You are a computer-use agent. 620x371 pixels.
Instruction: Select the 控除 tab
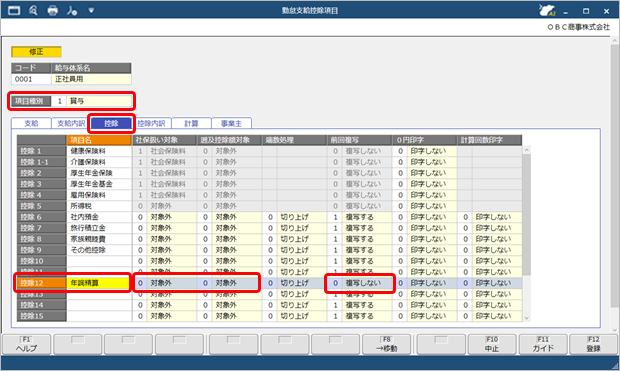(x=111, y=123)
